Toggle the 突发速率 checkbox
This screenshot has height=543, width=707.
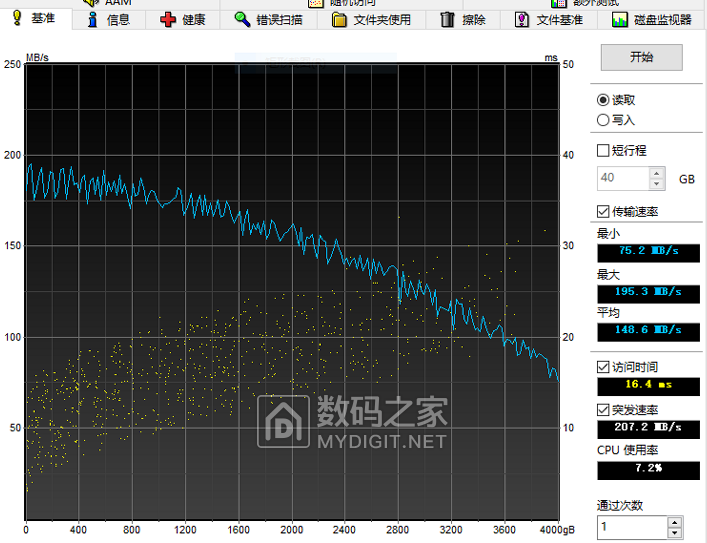603,410
